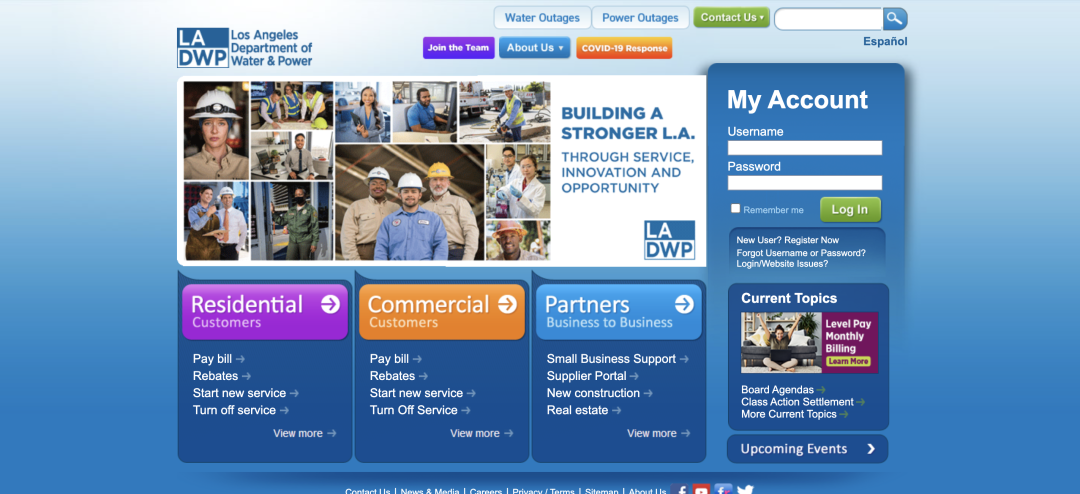Focus the Password input field
1080x494 pixels.
coord(804,183)
